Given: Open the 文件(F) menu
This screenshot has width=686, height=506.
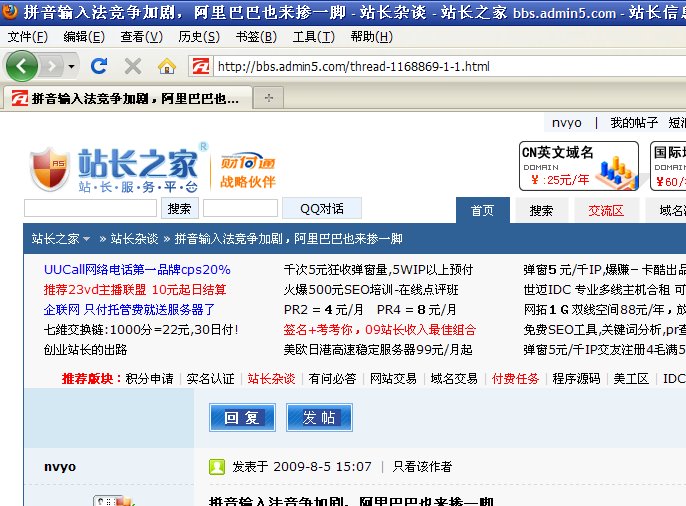Looking at the screenshot, I should pyautogui.click(x=28, y=37).
